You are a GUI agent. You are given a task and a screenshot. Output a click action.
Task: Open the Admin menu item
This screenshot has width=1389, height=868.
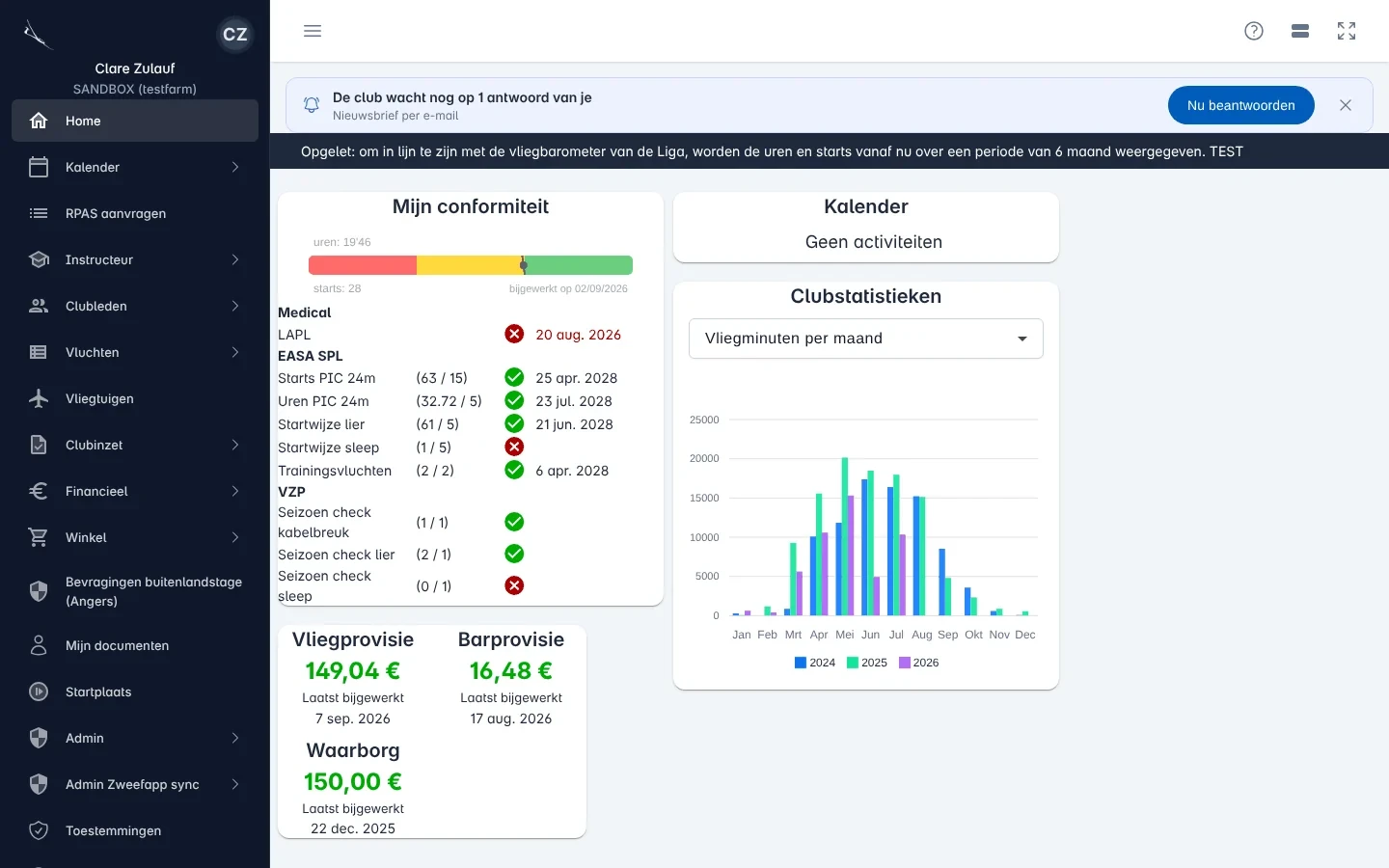(135, 738)
